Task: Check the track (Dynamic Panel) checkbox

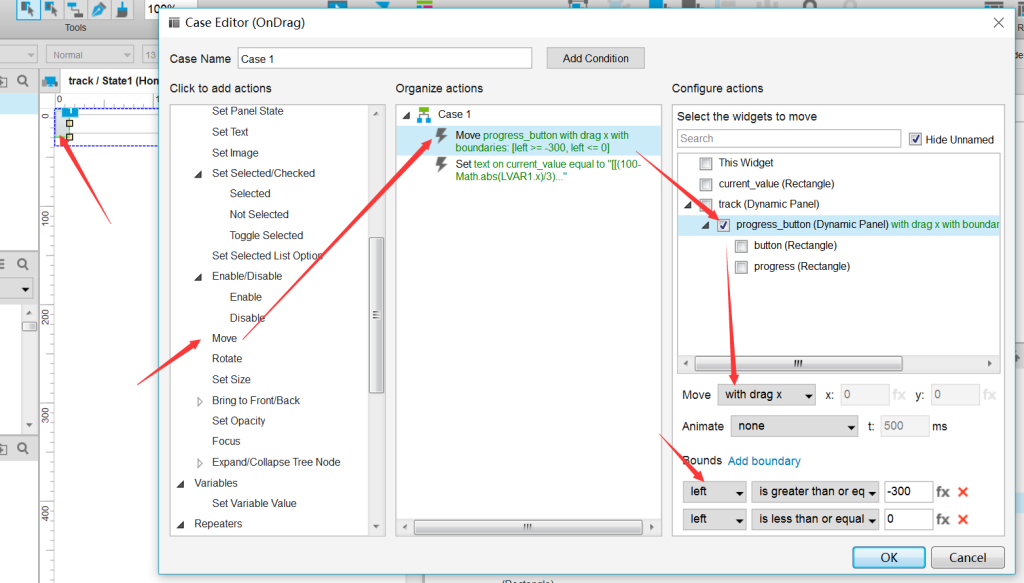Action: pos(705,204)
